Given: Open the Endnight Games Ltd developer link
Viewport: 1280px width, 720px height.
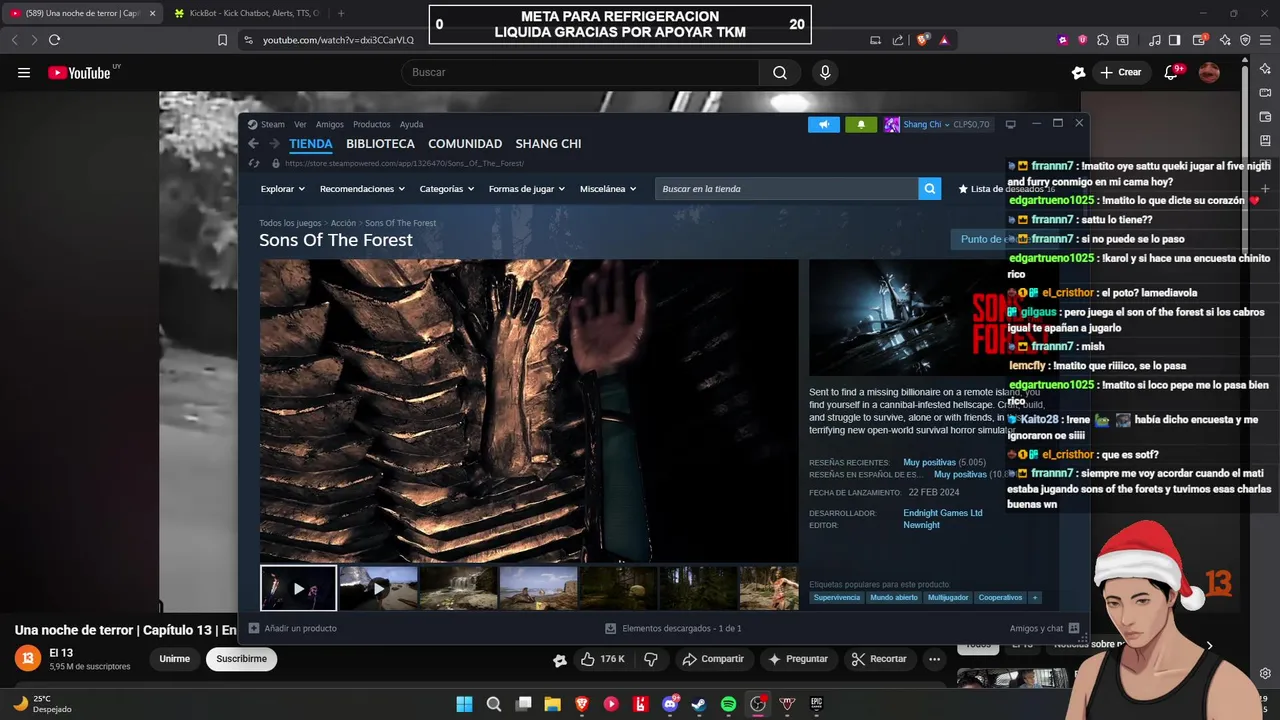Looking at the screenshot, I should (x=942, y=513).
